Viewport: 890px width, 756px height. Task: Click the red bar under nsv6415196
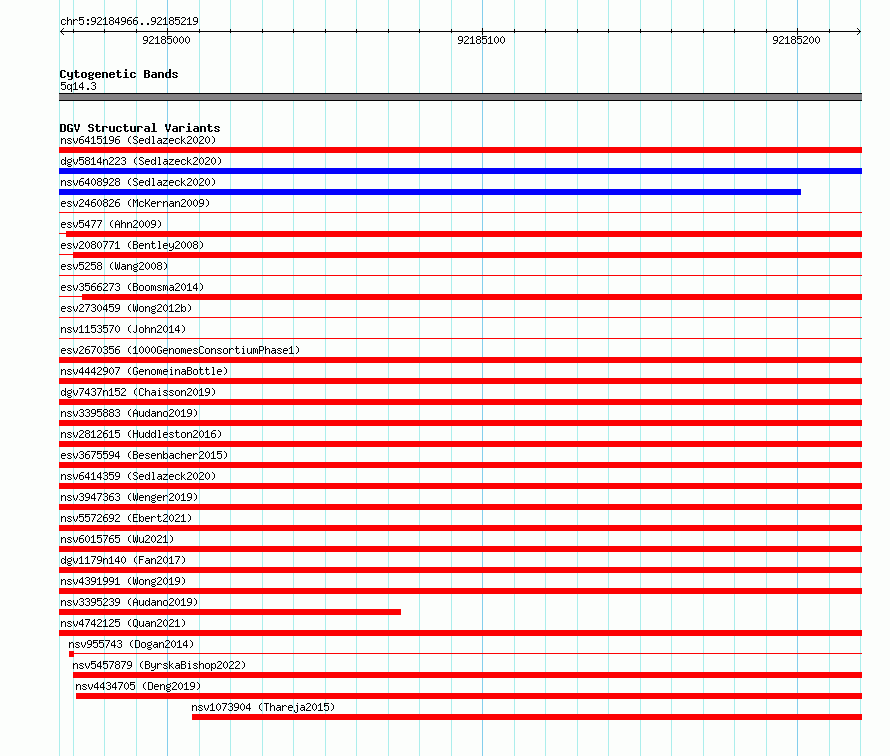coord(460,150)
